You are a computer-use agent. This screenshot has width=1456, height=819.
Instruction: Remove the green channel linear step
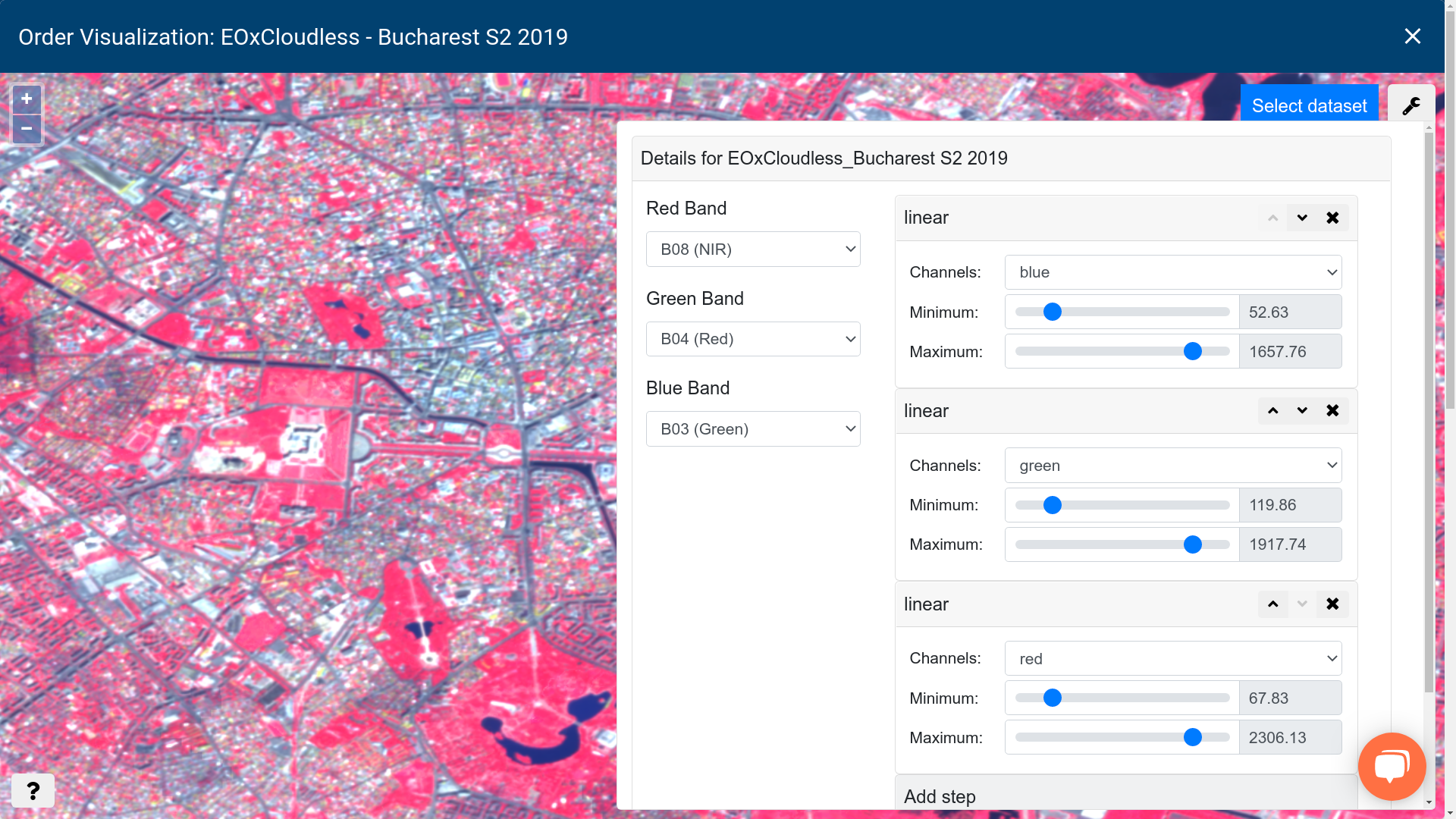(x=1332, y=410)
